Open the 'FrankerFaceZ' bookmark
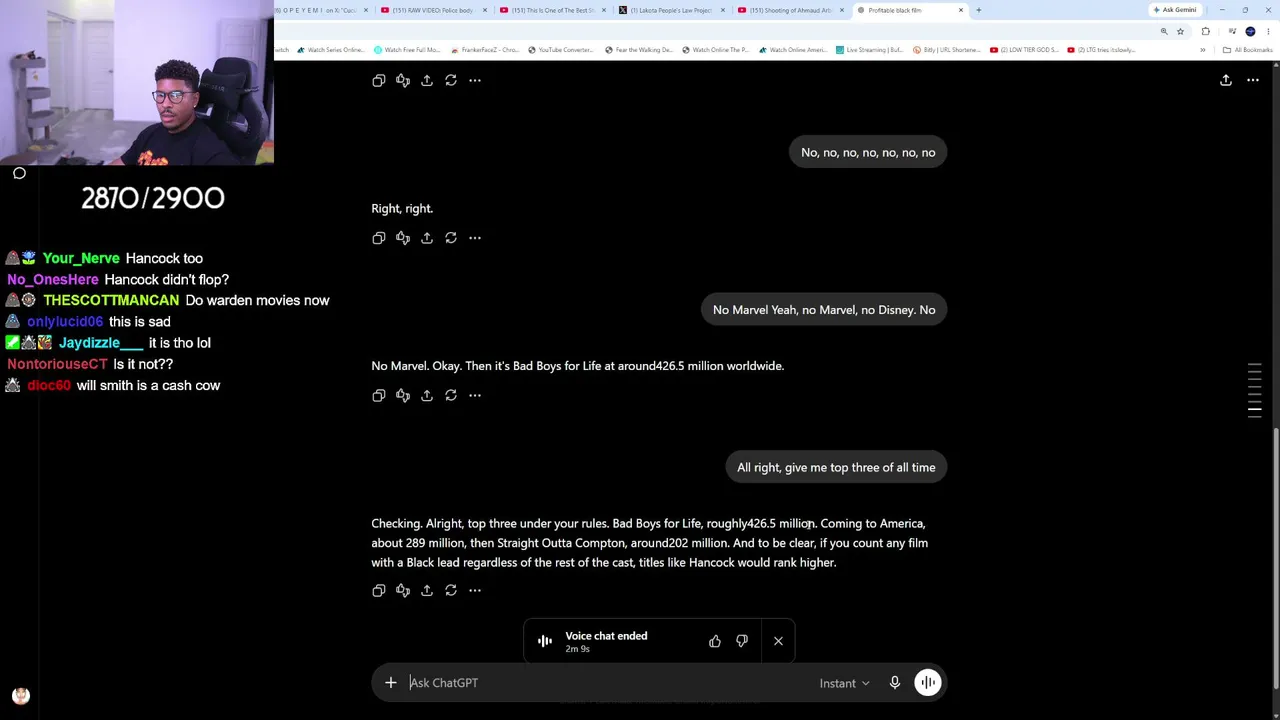The image size is (1280, 720). 485,50
